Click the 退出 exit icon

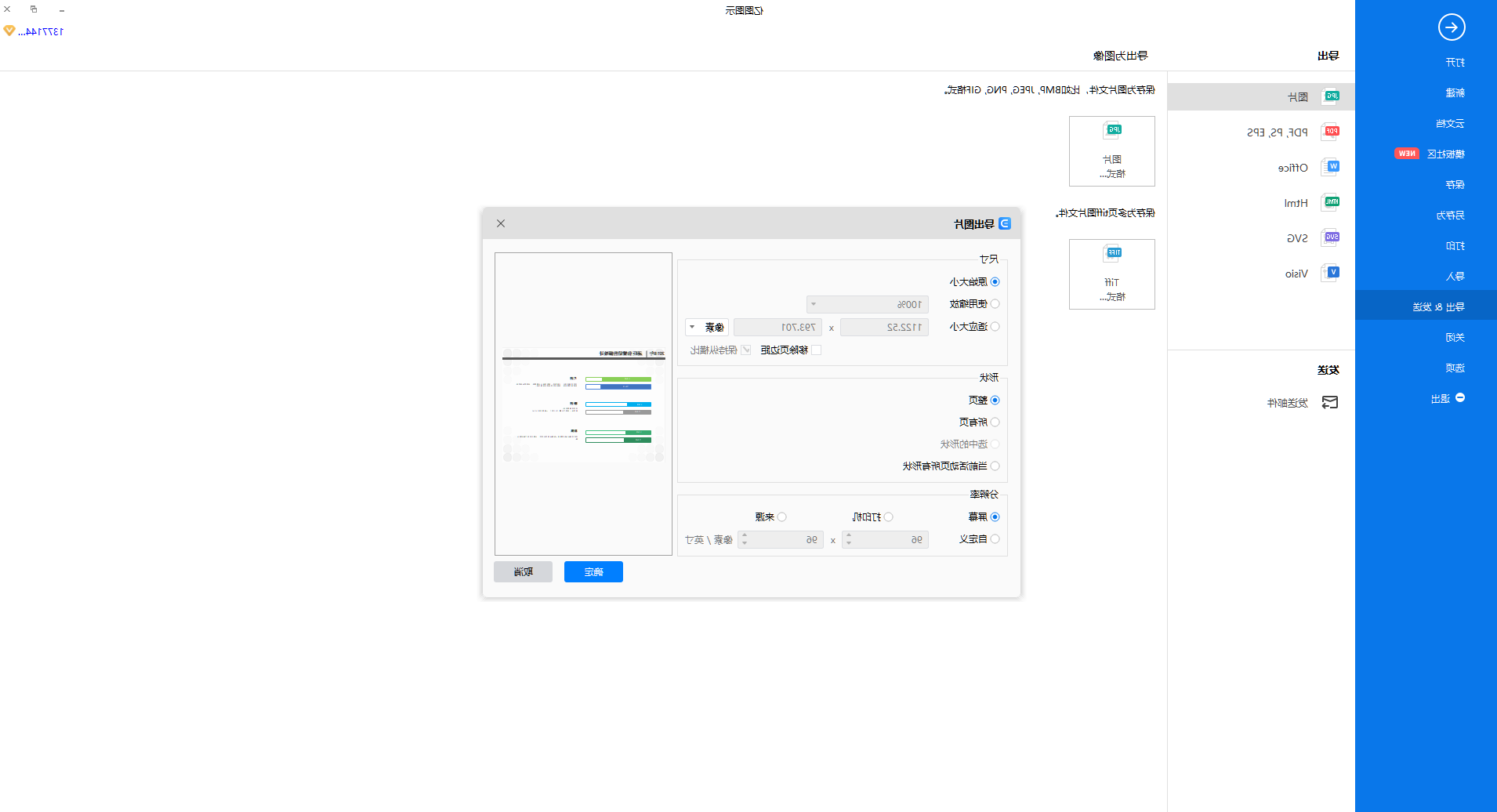pos(1460,398)
